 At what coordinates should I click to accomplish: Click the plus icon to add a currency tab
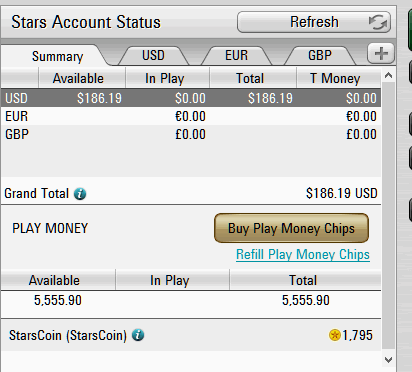point(381,53)
